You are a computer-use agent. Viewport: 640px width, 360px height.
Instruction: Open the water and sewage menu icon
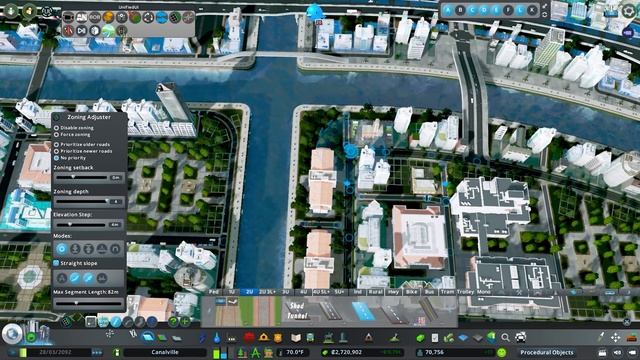[217, 338]
